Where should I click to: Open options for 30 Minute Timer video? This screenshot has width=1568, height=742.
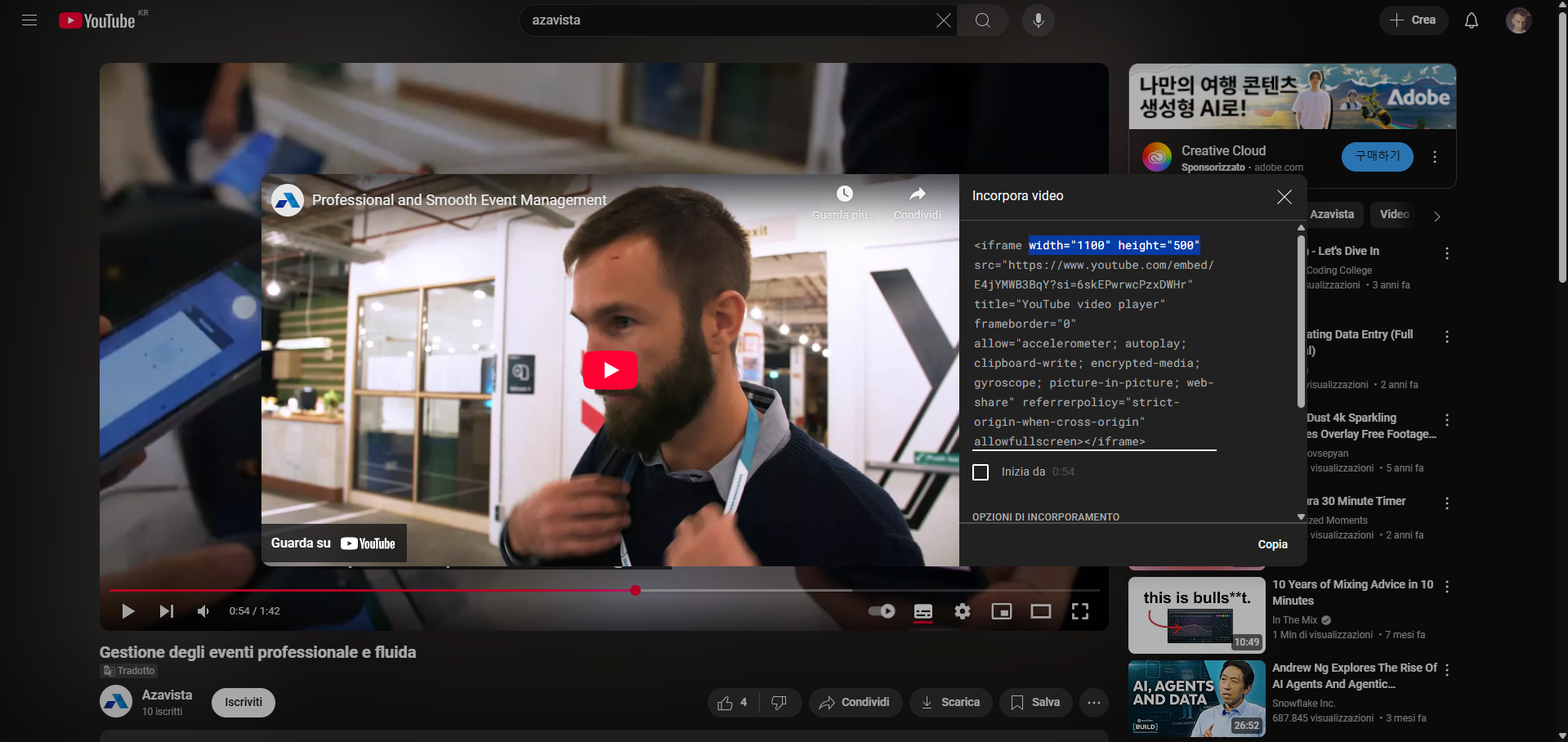1447,503
